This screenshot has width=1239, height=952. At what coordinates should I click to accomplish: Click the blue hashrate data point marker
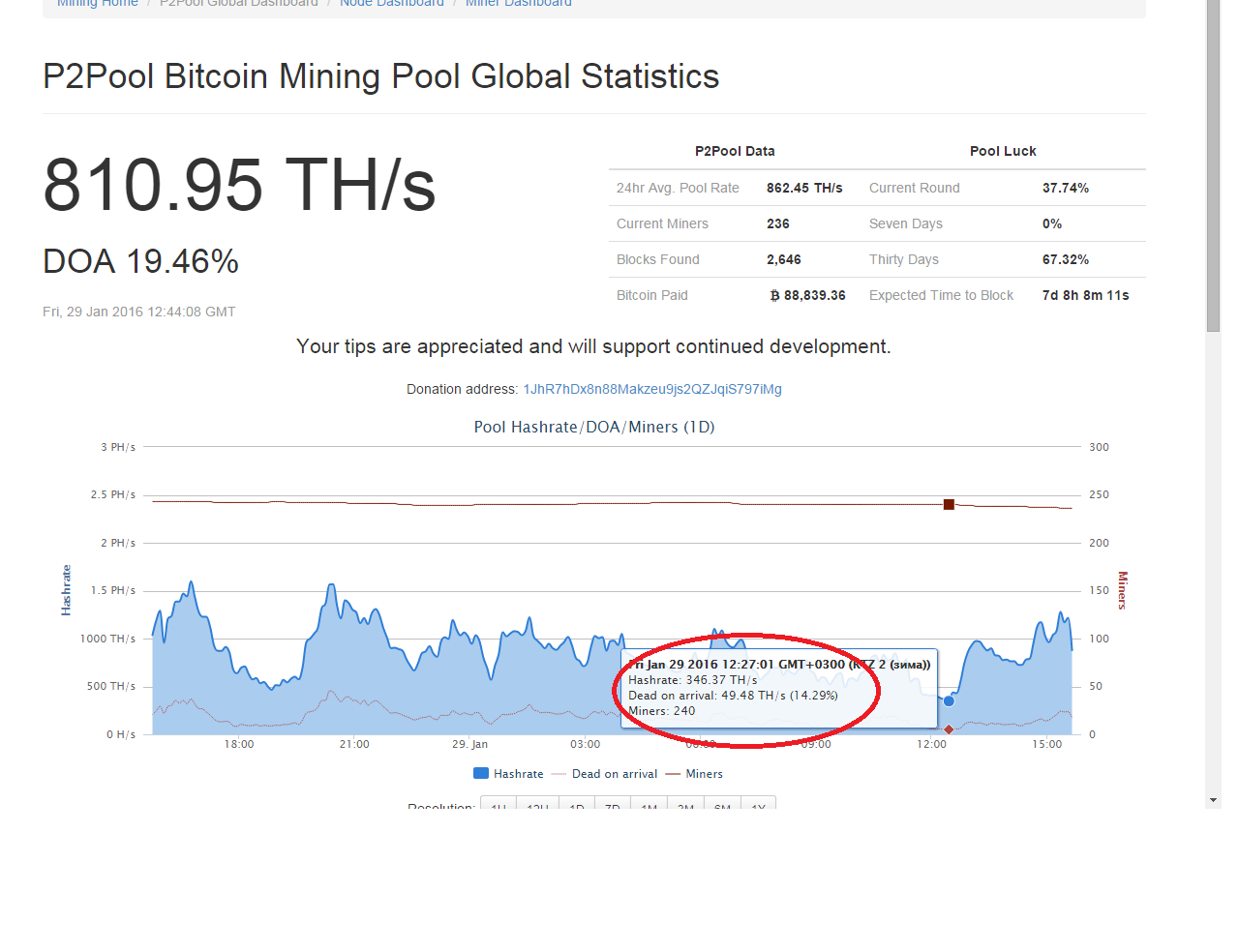point(949,700)
